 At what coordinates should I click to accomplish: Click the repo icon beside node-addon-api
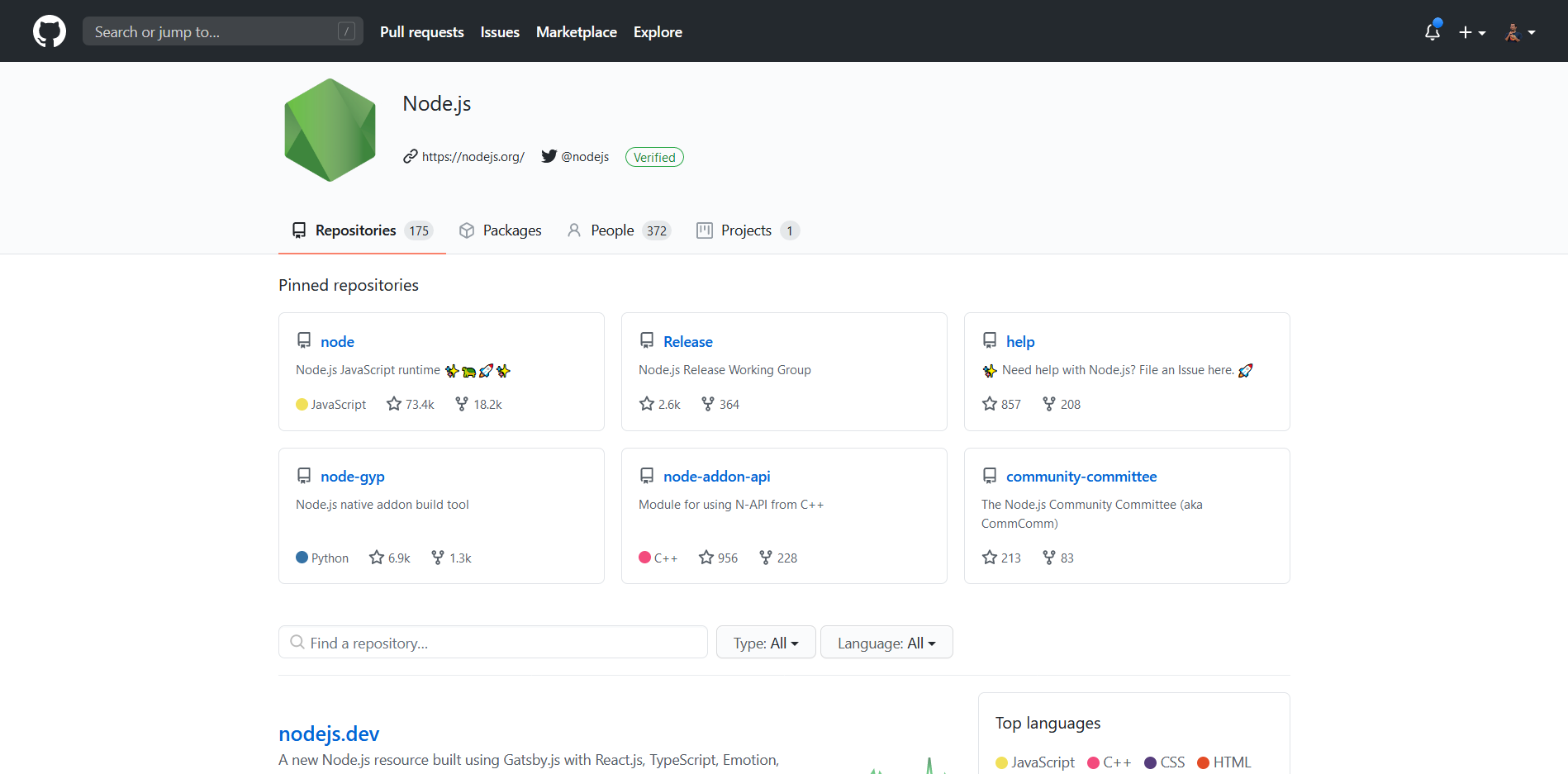coord(647,476)
